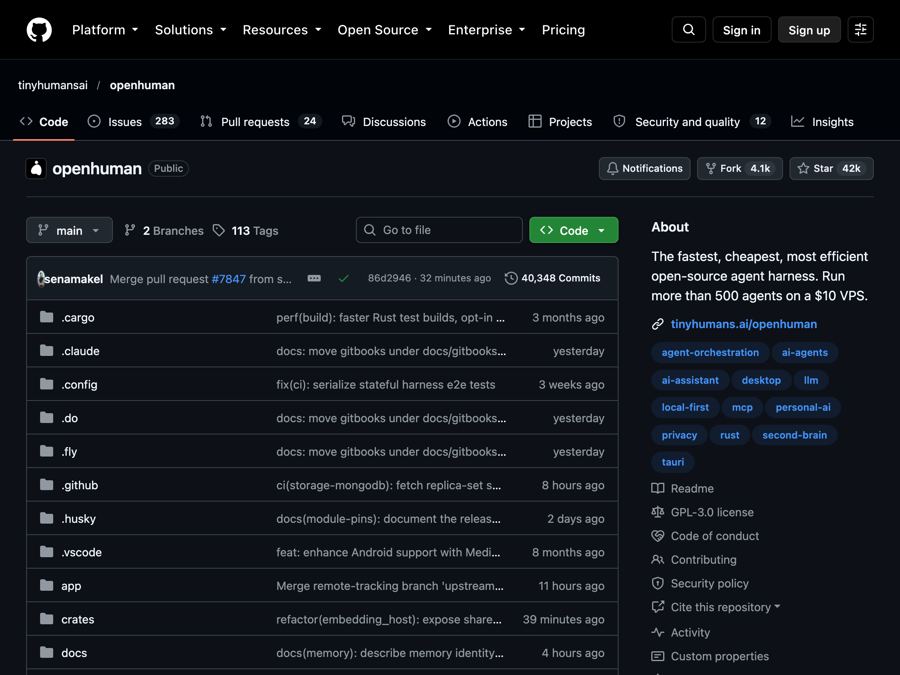This screenshot has width=900, height=675.
Task: Click the Notifications button
Action: [x=645, y=169]
